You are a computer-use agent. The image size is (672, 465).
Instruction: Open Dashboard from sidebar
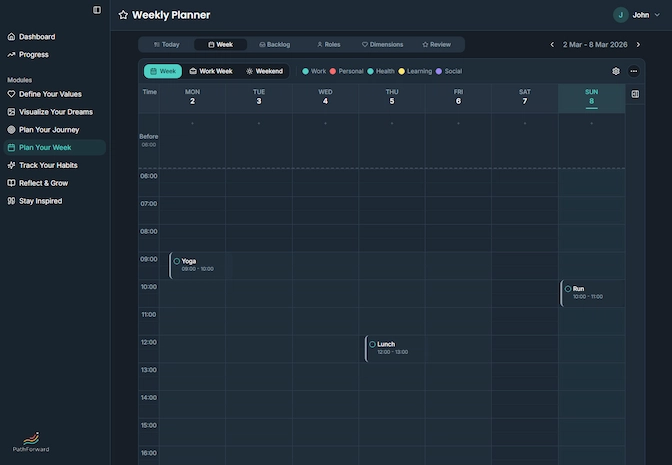click(55, 36)
